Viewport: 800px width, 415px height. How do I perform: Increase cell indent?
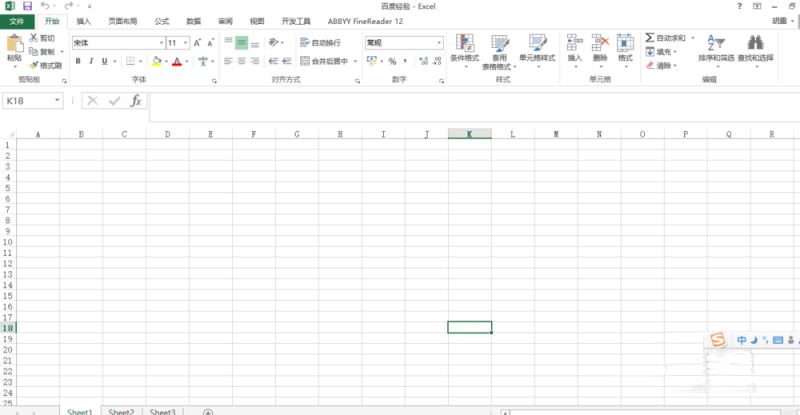(x=287, y=61)
